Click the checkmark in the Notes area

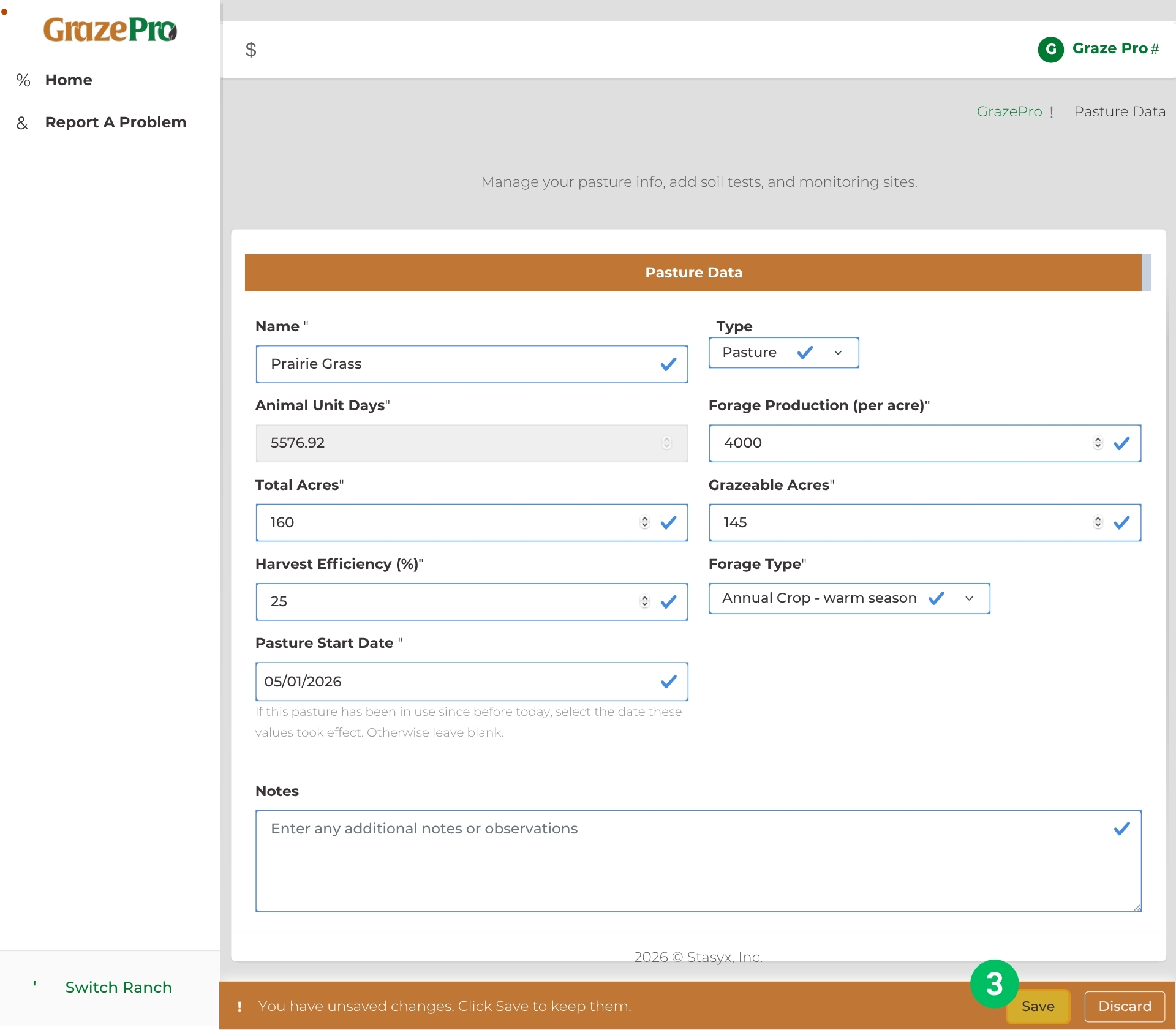coord(1121,829)
